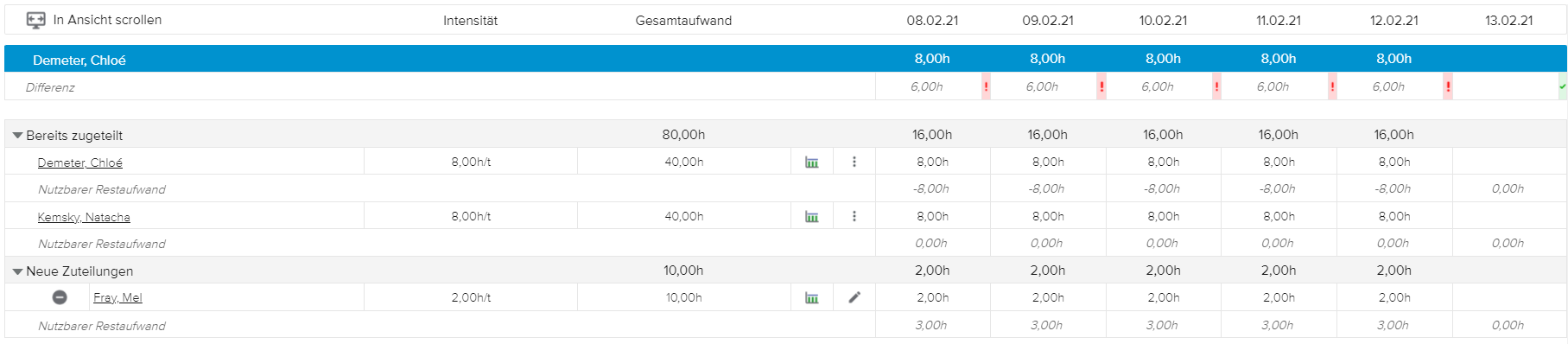Click red warning marker for 10.02.21

click(x=1216, y=86)
